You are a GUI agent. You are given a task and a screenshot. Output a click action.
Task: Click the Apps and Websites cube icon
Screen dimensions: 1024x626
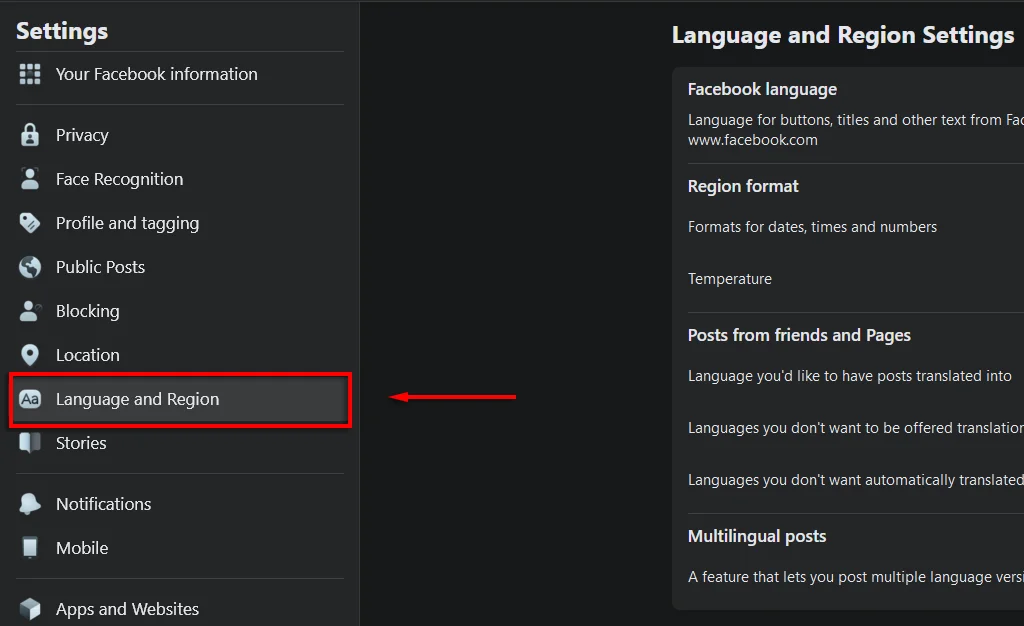tap(30, 609)
